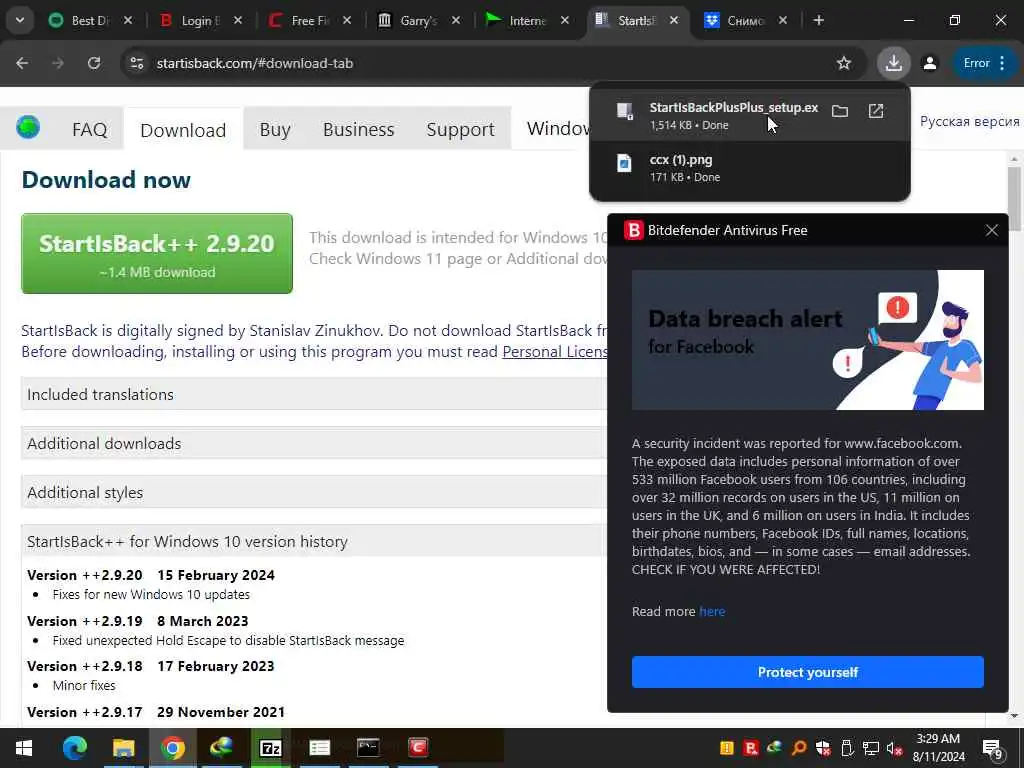Switch to the Free Fi browser tab
The width and height of the screenshot is (1024, 768).
pos(310,21)
